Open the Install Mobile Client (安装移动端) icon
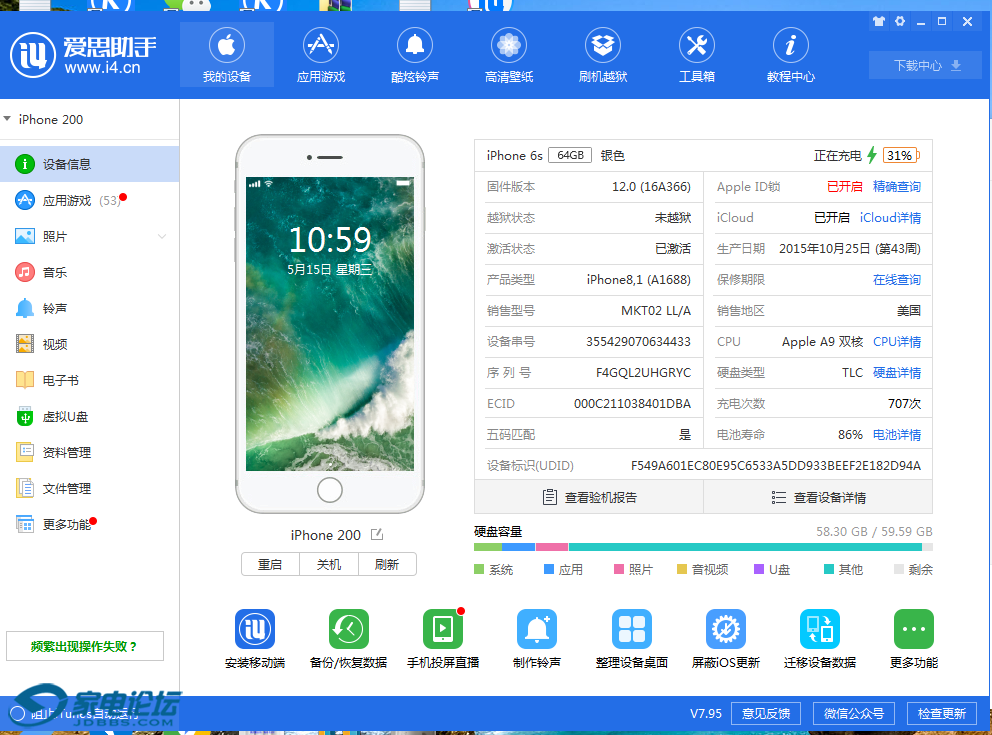Screen dimensions: 992x735 tap(254, 629)
